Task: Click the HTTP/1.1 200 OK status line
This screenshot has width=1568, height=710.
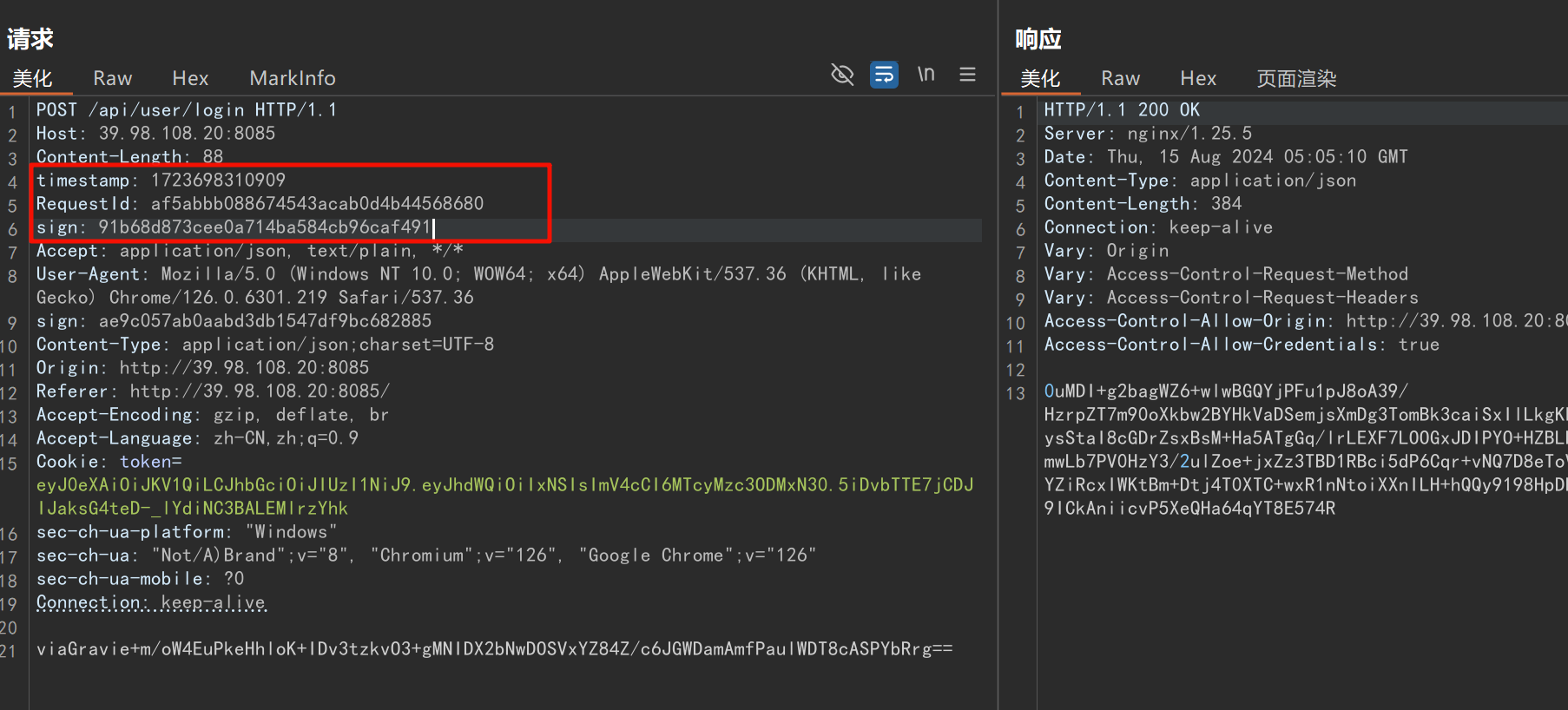Action: [x=1121, y=110]
